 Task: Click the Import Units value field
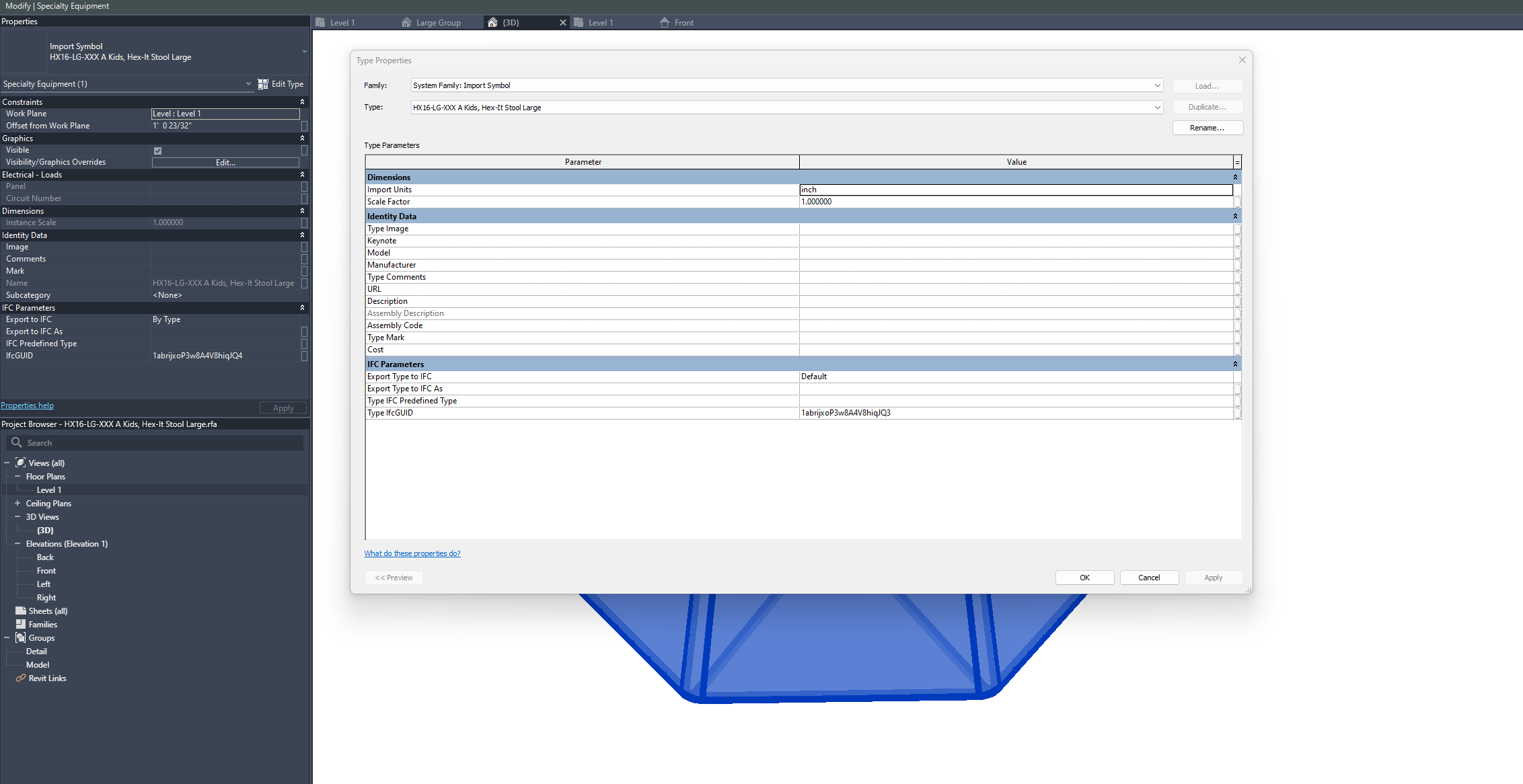tap(1015, 190)
